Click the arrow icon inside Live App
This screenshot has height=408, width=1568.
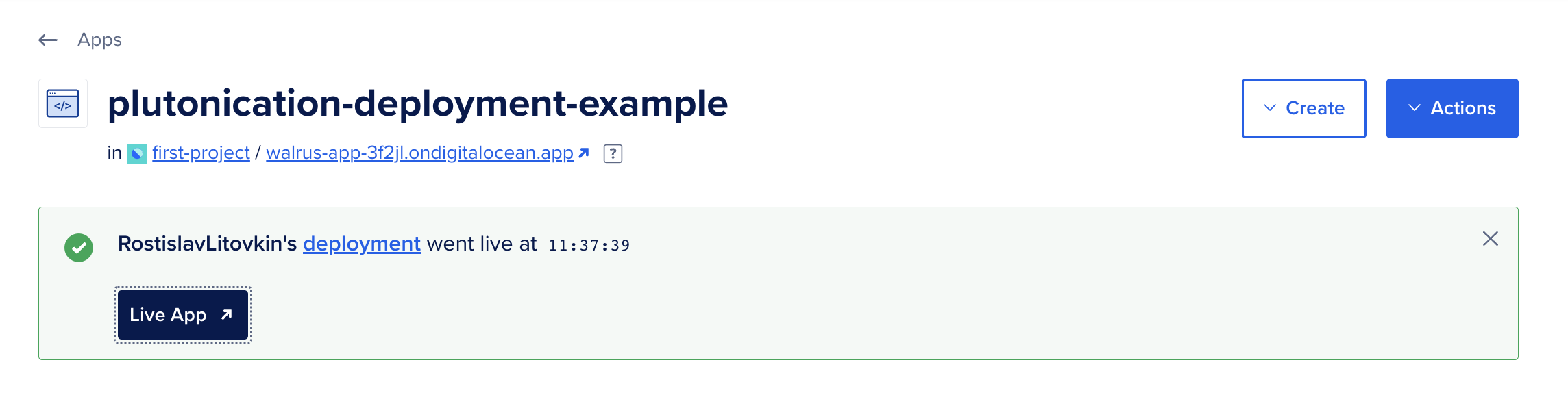click(227, 315)
